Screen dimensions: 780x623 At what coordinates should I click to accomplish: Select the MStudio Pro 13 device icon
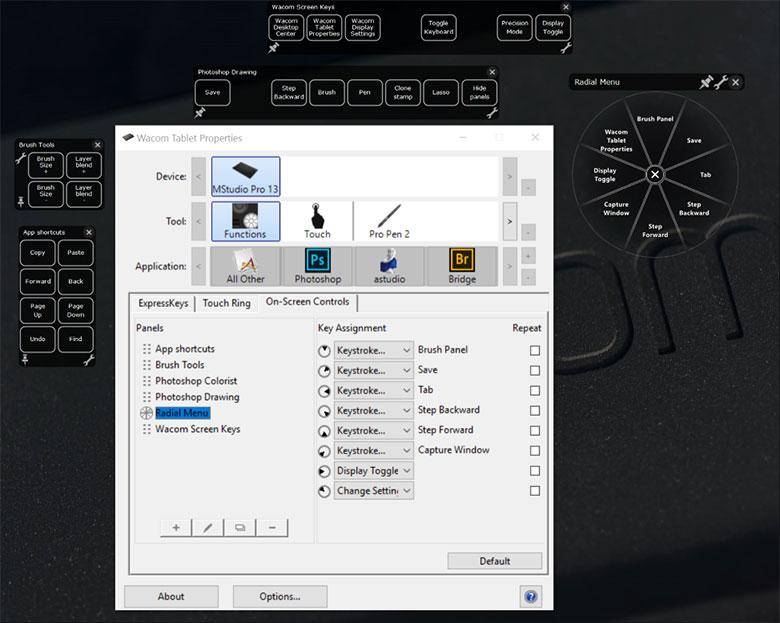click(x=245, y=176)
